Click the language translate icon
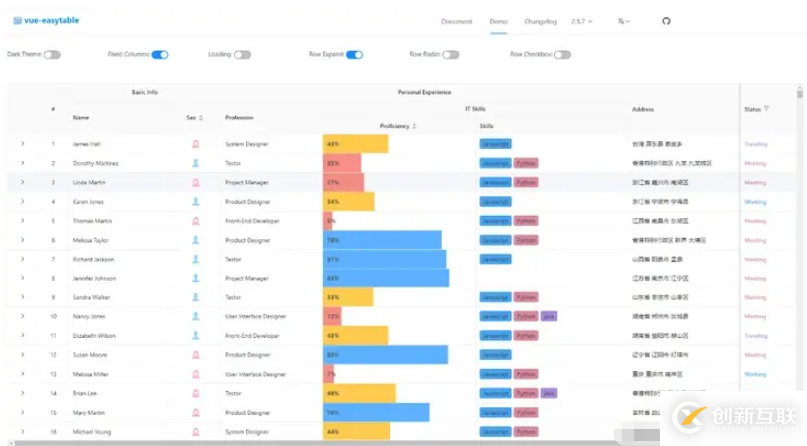807x446 pixels. (621, 21)
